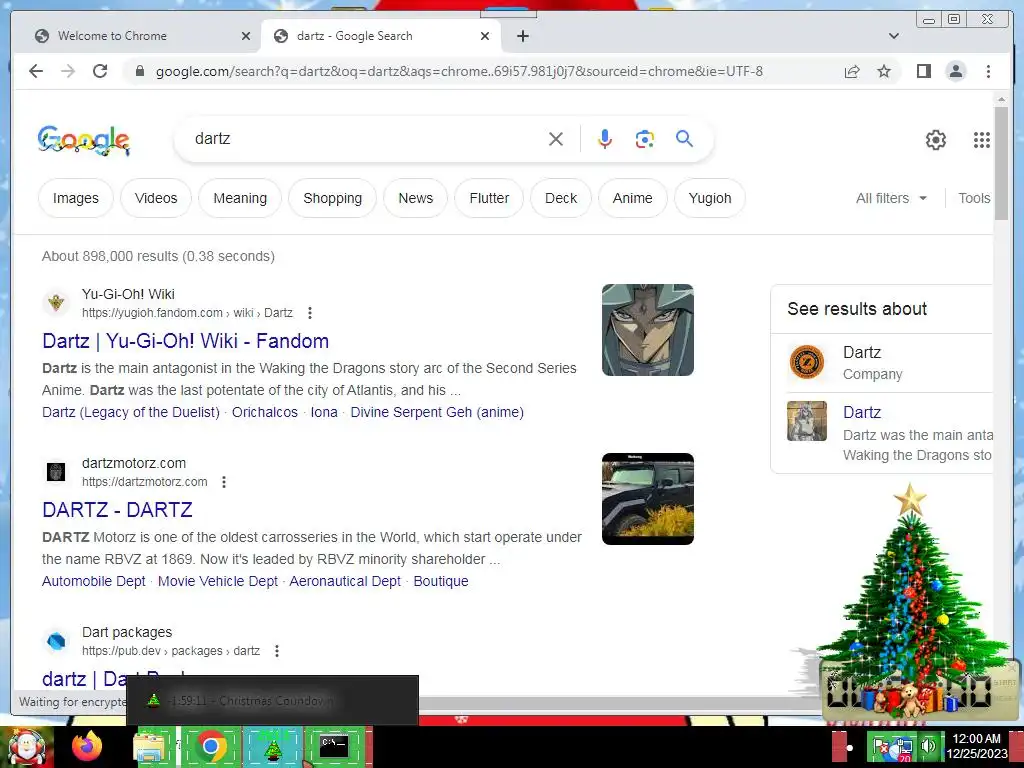This screenshot has height=768, width=1024.
Task: Open the Aeronautical Dept sitelink
Action: click(345, 581)
